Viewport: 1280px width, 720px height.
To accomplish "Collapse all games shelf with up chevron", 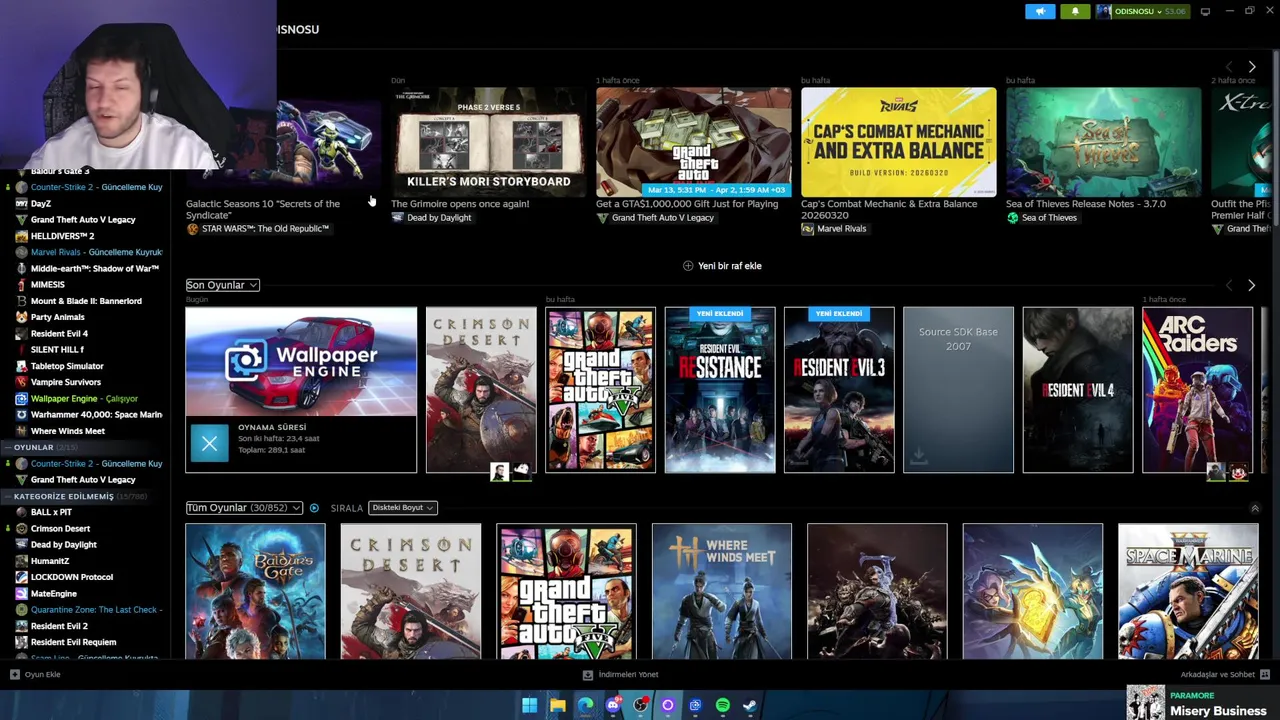I will pyautogui.click(x=1255, y=509).
